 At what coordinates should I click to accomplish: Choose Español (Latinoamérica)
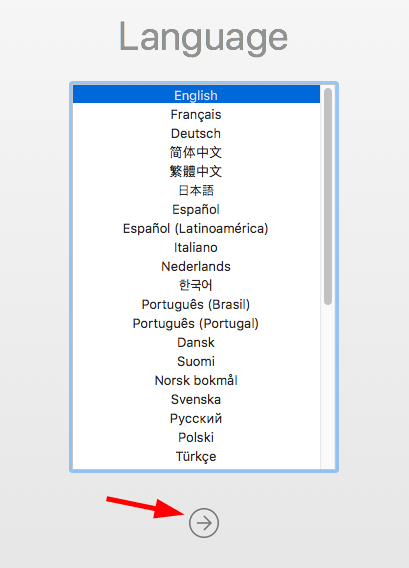coord(196,228)
